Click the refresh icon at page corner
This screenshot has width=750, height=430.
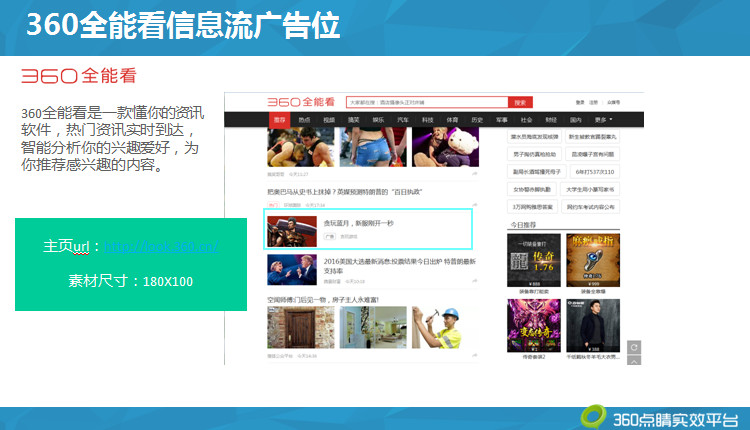(x=634, y=347)
